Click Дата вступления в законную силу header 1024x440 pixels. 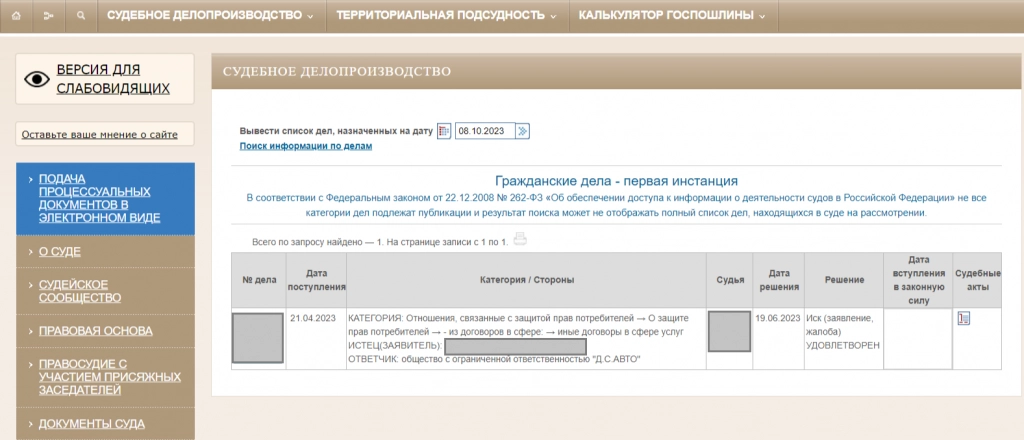click(x=918, y=280)
